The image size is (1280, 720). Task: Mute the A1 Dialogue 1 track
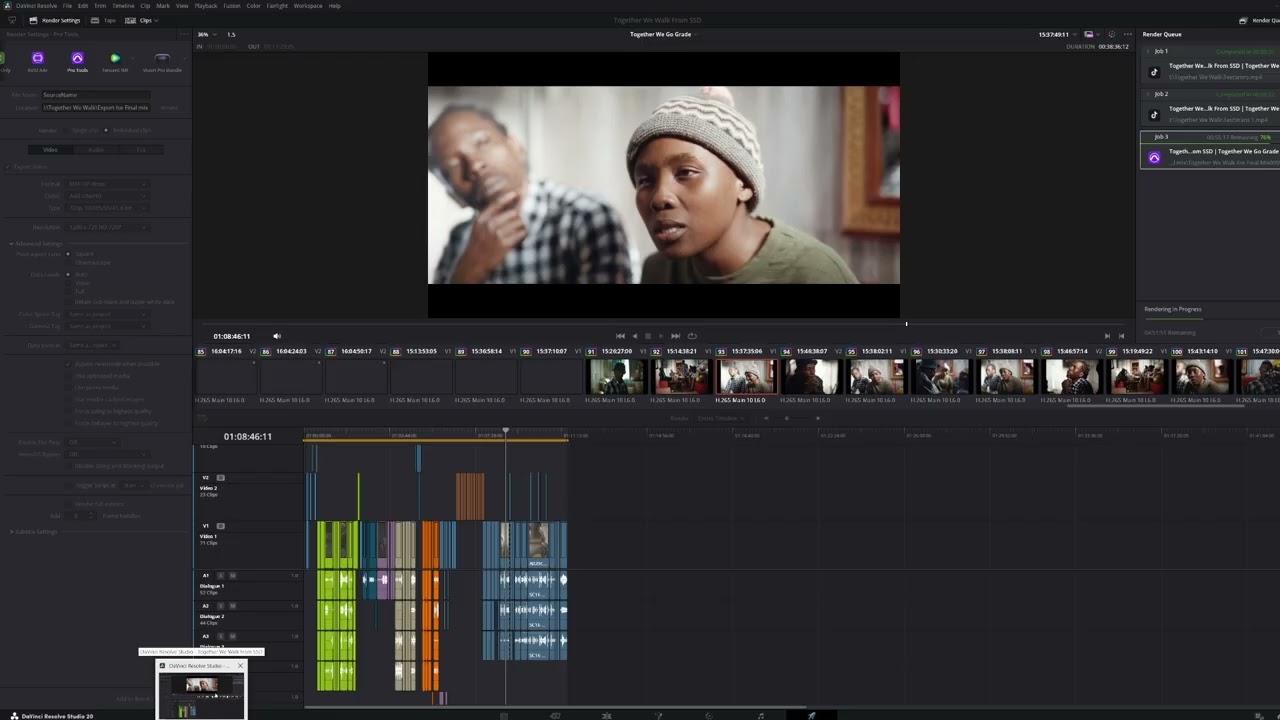point(233,576)
